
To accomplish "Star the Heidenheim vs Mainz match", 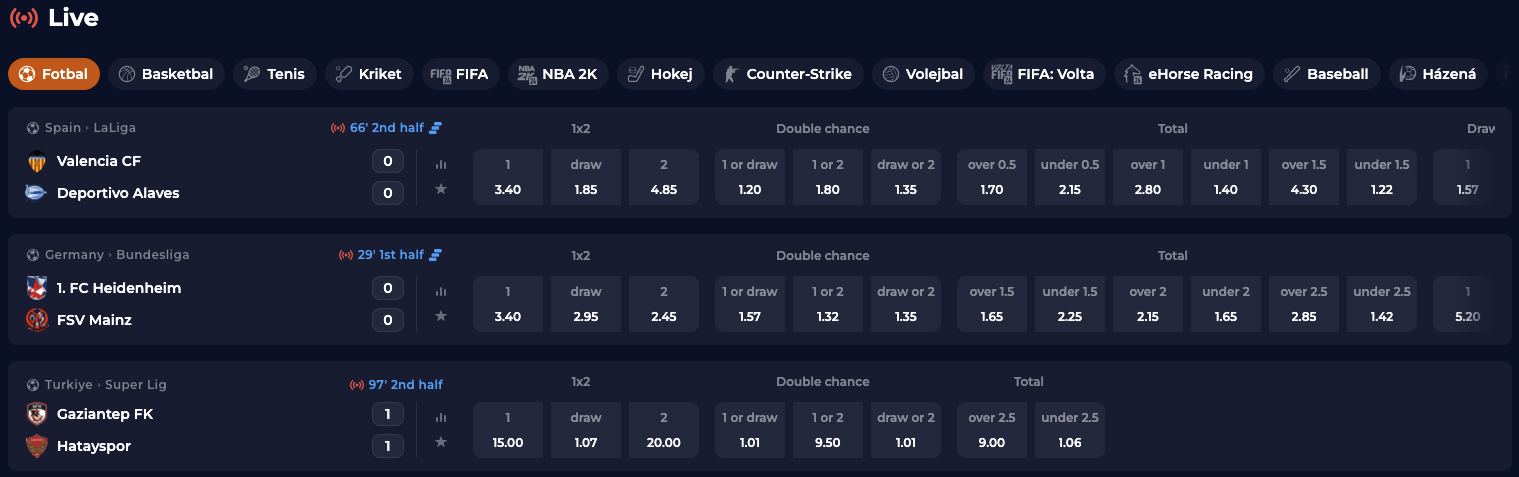I will tap(441, 316).
